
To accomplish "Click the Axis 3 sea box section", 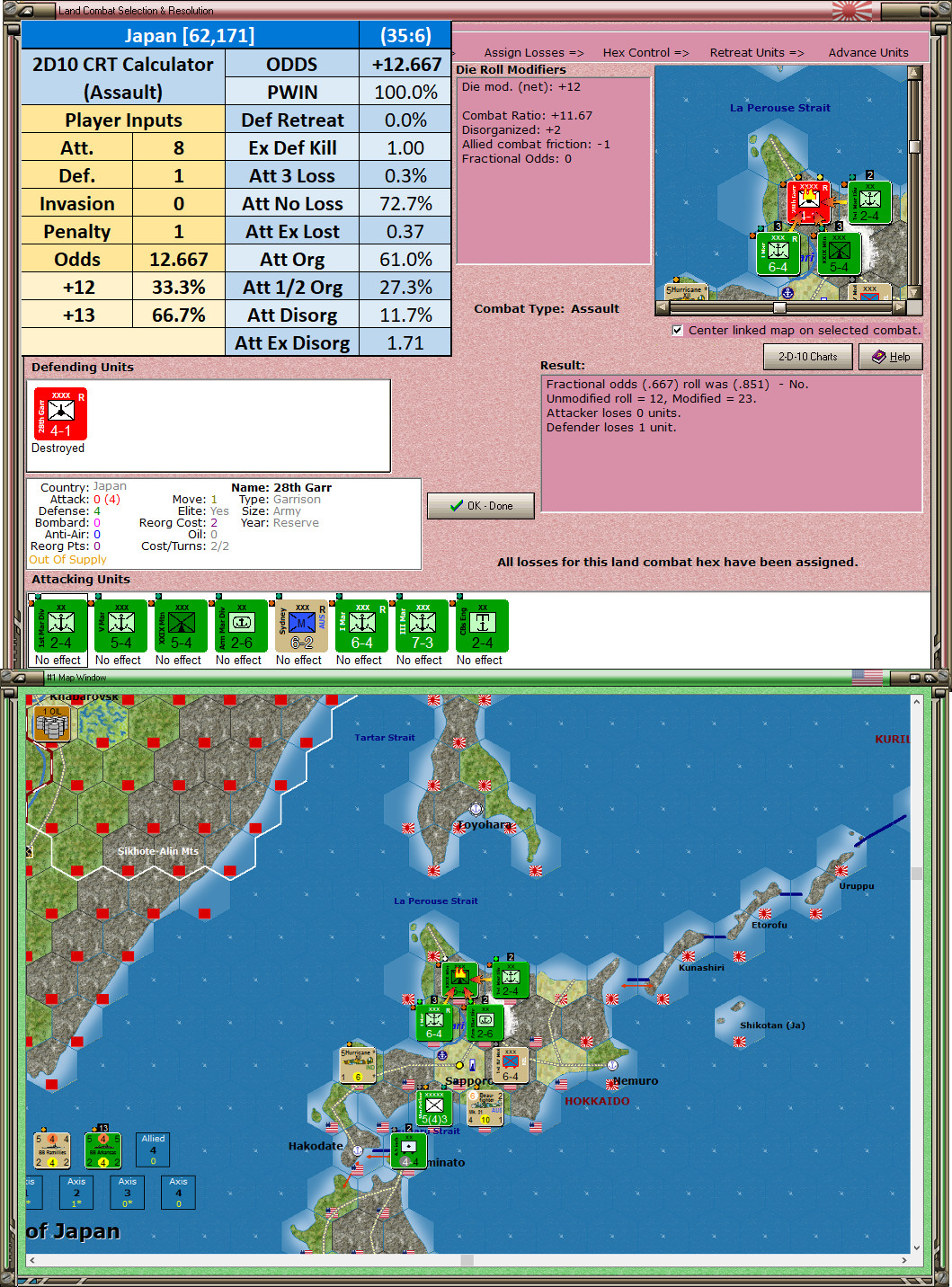I will click(128, 1193).
